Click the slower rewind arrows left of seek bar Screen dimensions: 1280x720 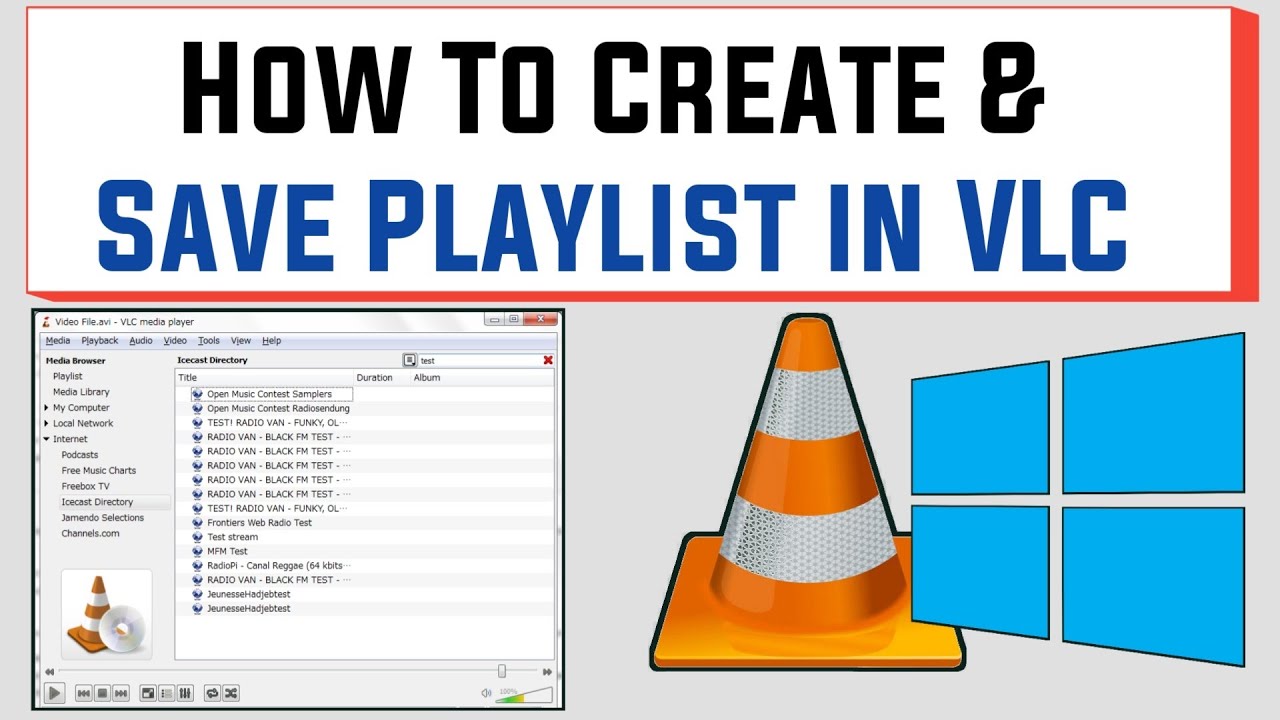[x=50, y=672]
